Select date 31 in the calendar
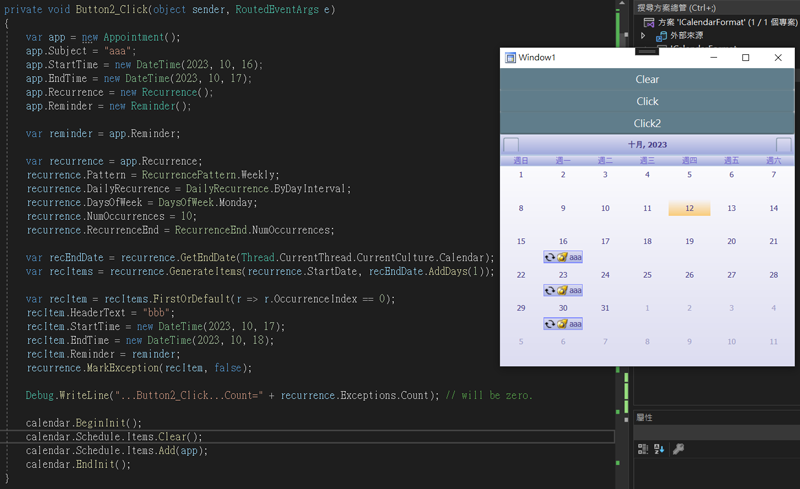 (x=605, y=308)
